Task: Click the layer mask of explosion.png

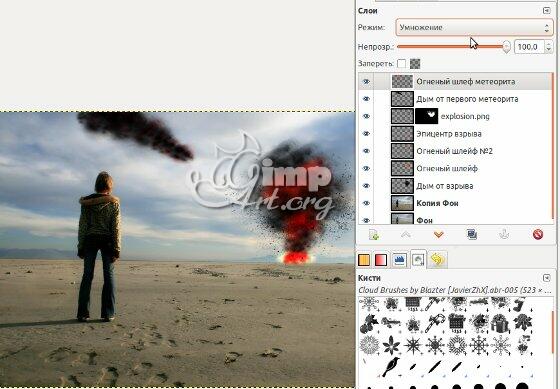Action: tap(426, 116)
